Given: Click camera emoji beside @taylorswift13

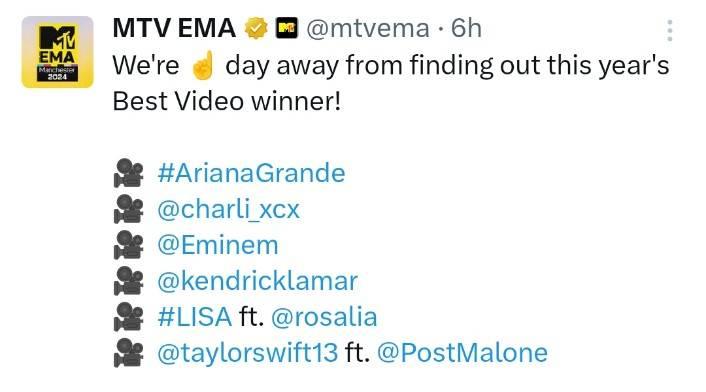Looking at the screenshot, I should (x=128, y=353).
